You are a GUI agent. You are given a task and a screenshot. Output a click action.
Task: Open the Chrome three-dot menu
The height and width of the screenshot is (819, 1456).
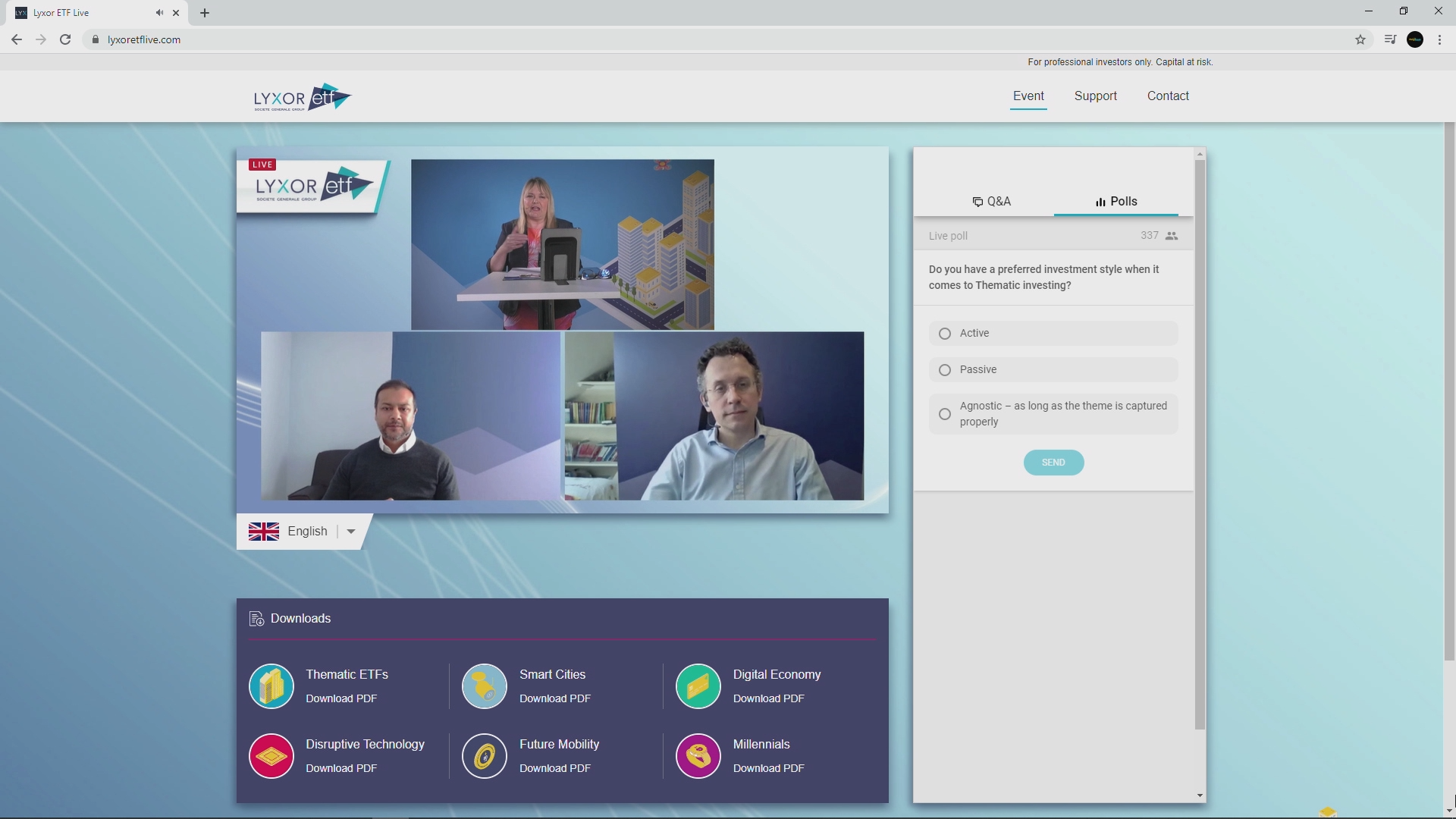tap(1440, 39)
